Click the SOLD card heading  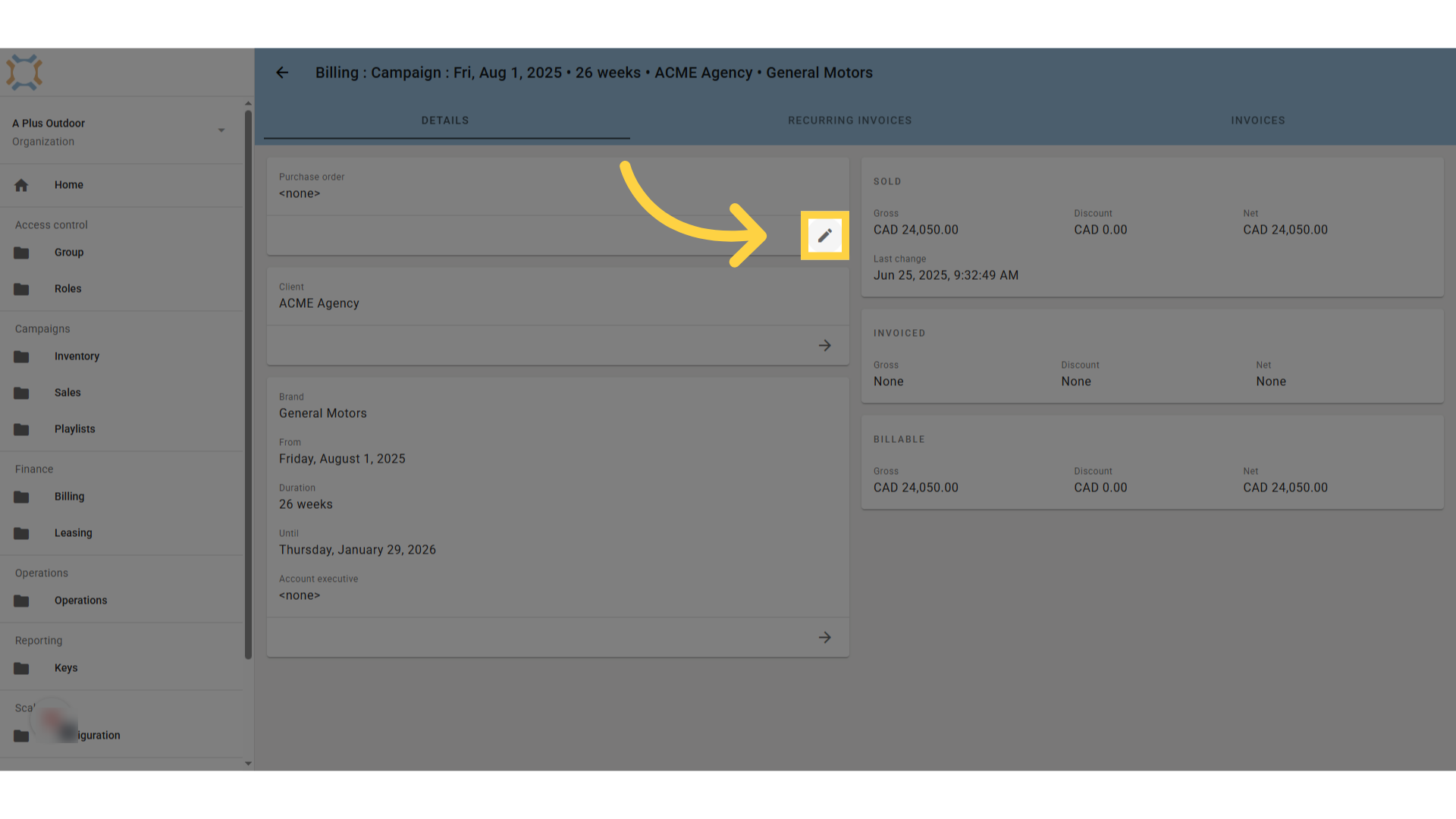pyautogui.click(x=887, y=182)
